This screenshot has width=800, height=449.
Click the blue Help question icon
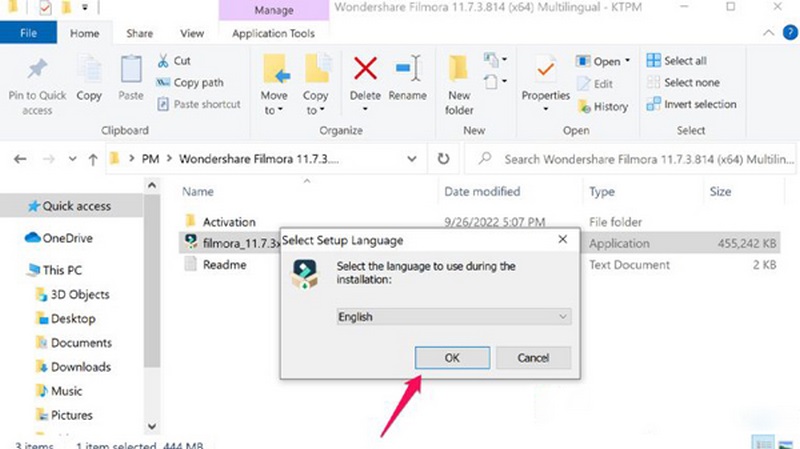pyautogui.click(x=790, y=33)
